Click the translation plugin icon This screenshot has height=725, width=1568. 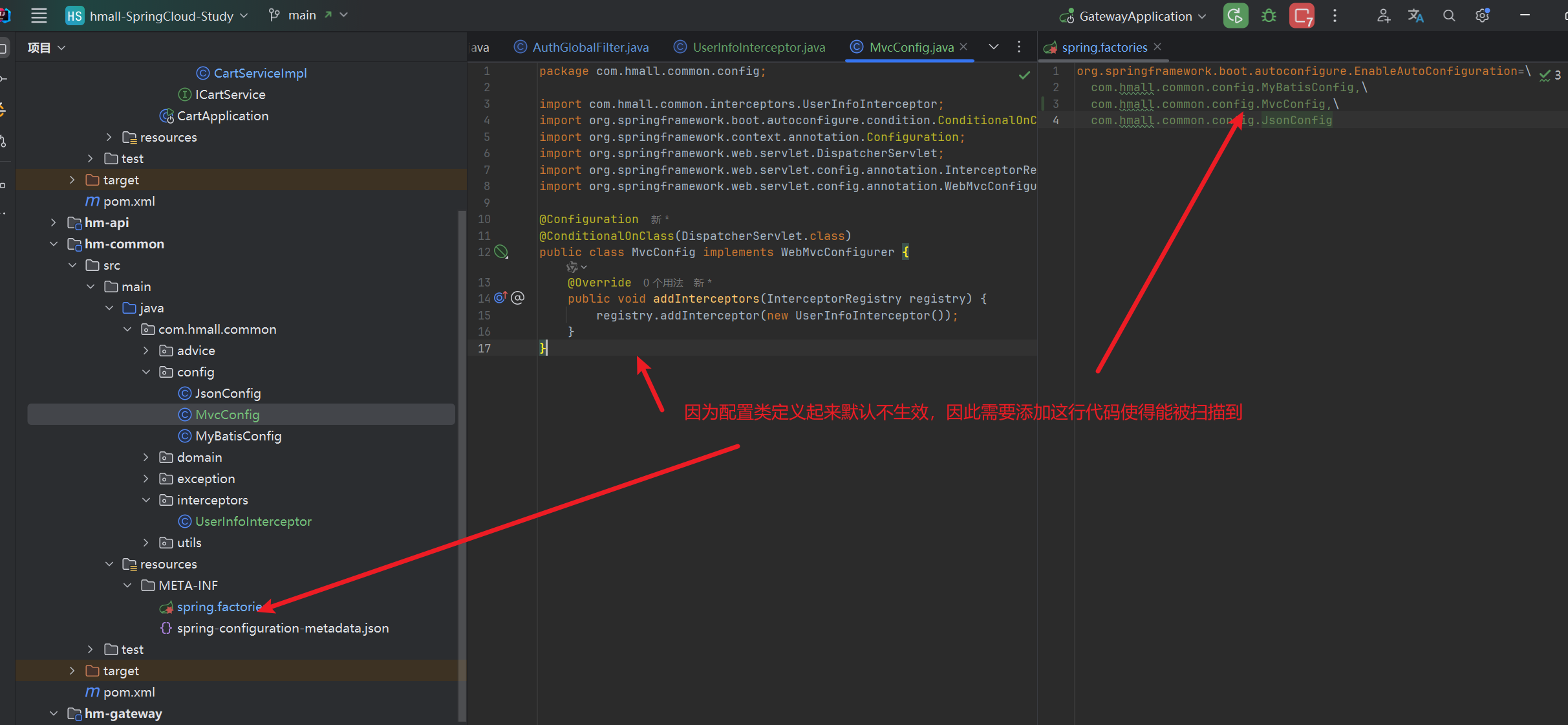(x=1415, y=16)
